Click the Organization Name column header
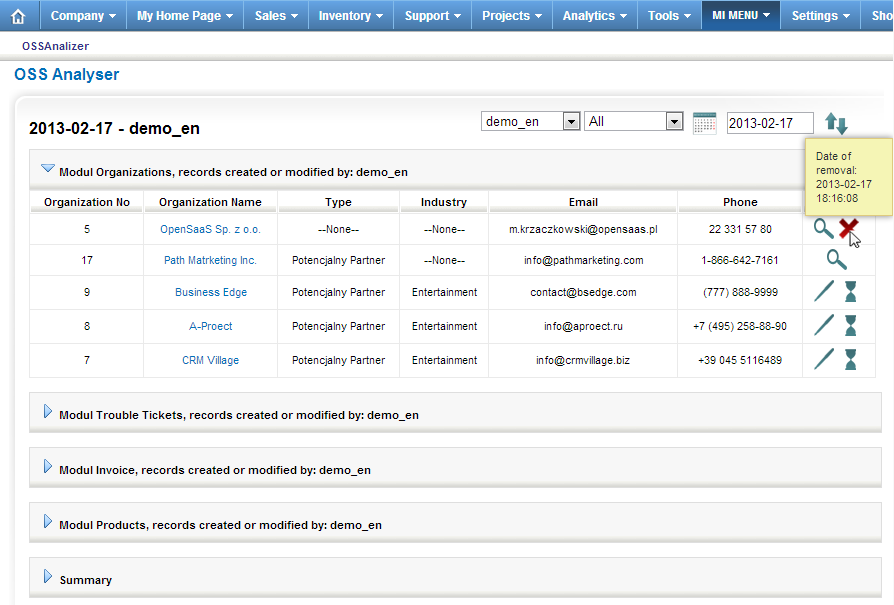 pyautogui.click(x=210, y=202)
